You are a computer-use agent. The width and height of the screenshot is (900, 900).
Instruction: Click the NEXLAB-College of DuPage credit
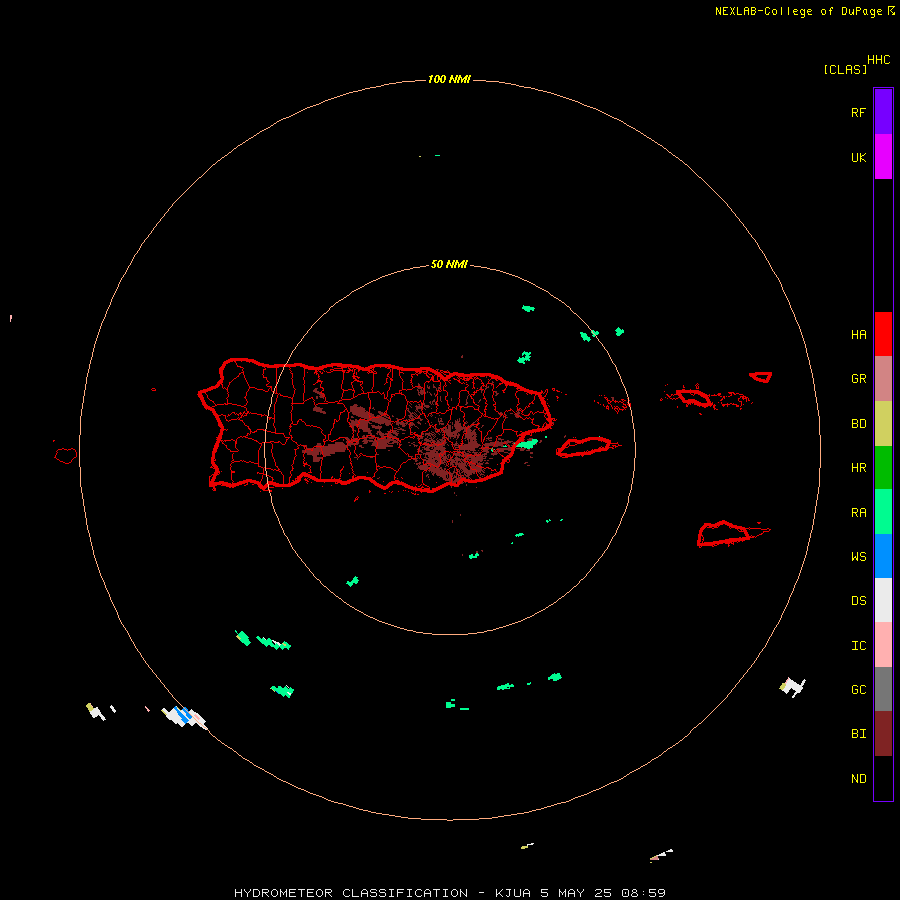pyautogui.click(x=798, y=11)
